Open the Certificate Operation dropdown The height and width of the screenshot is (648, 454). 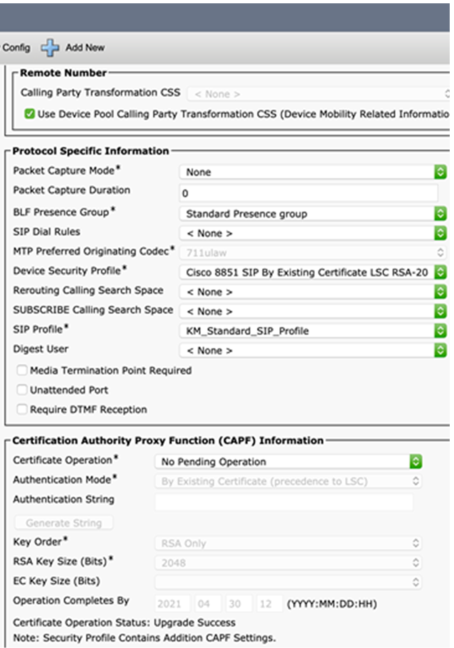[288, 462]
